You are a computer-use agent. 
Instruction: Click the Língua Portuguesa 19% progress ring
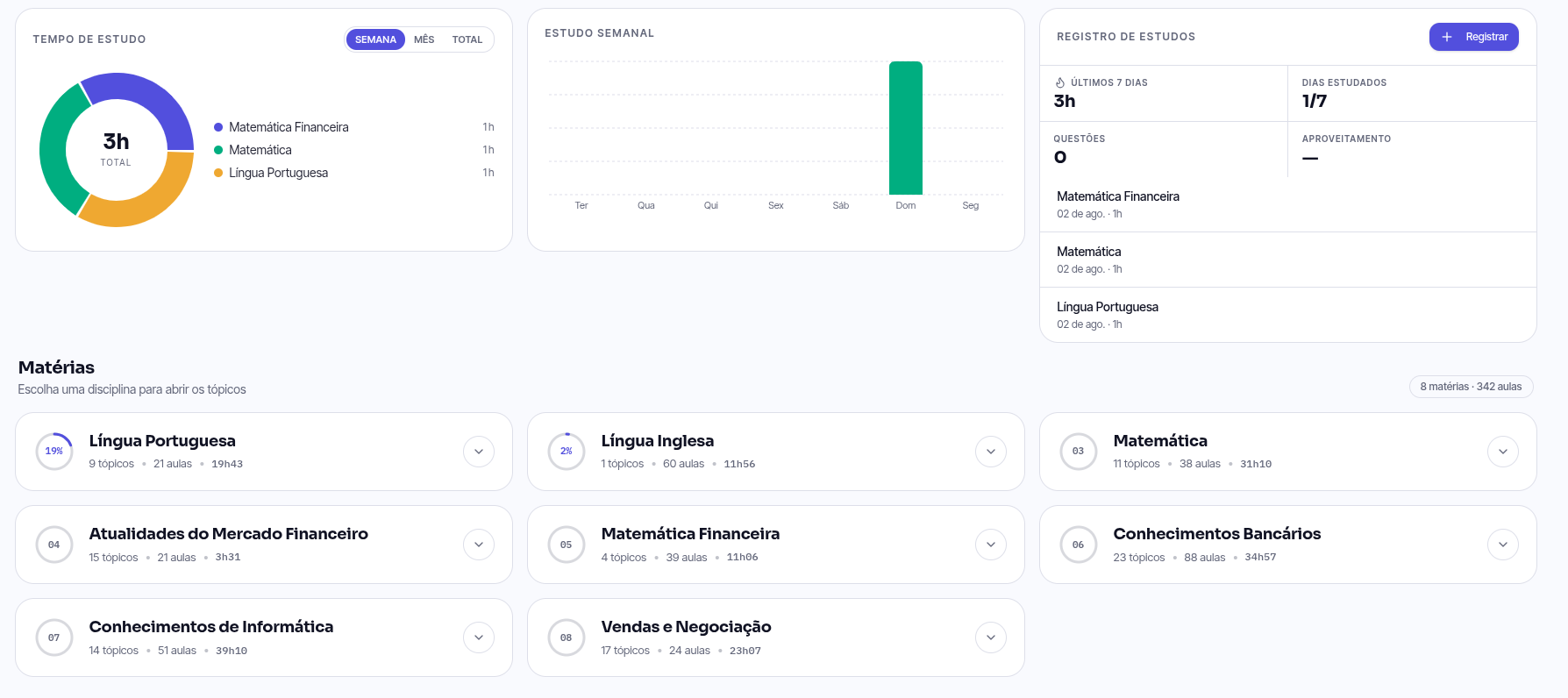point(54,452)
